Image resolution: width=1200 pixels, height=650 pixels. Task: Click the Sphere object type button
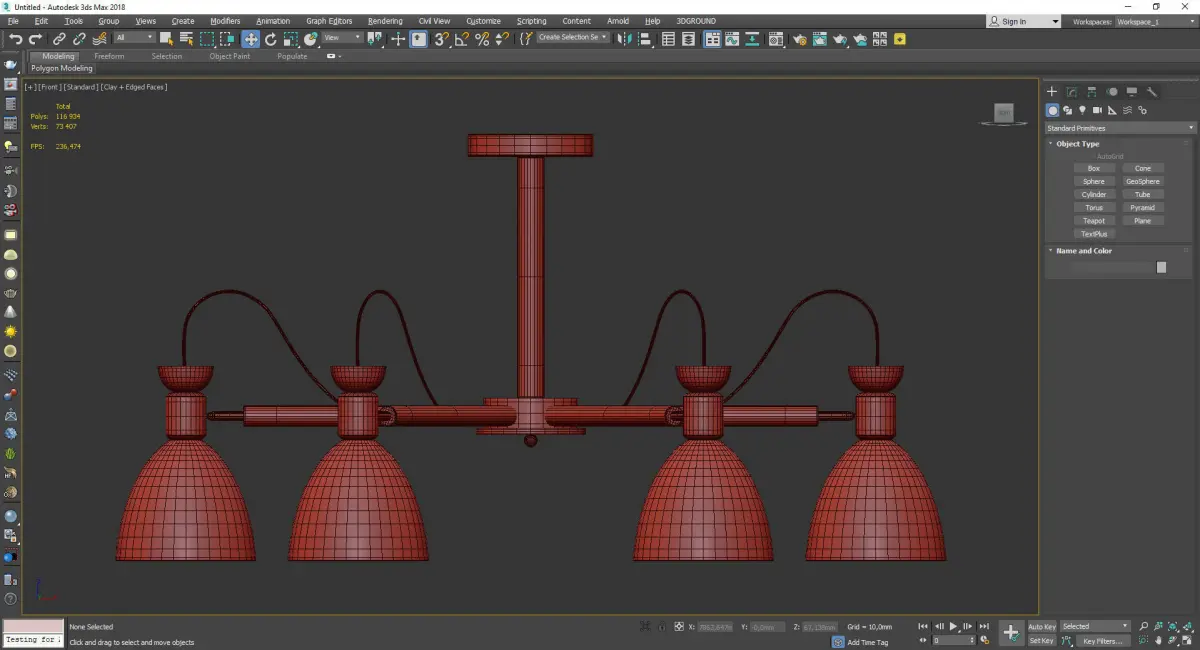coord(1094,182)
